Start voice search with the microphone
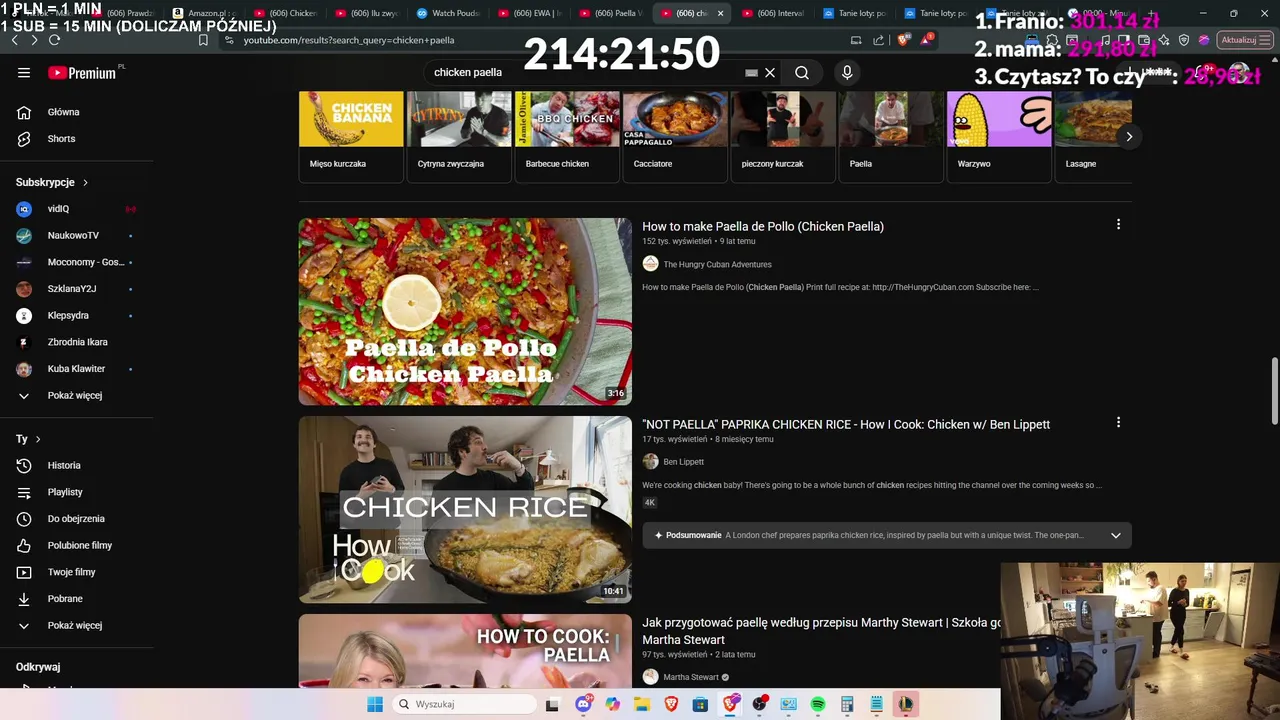 (x=847, y=72)
